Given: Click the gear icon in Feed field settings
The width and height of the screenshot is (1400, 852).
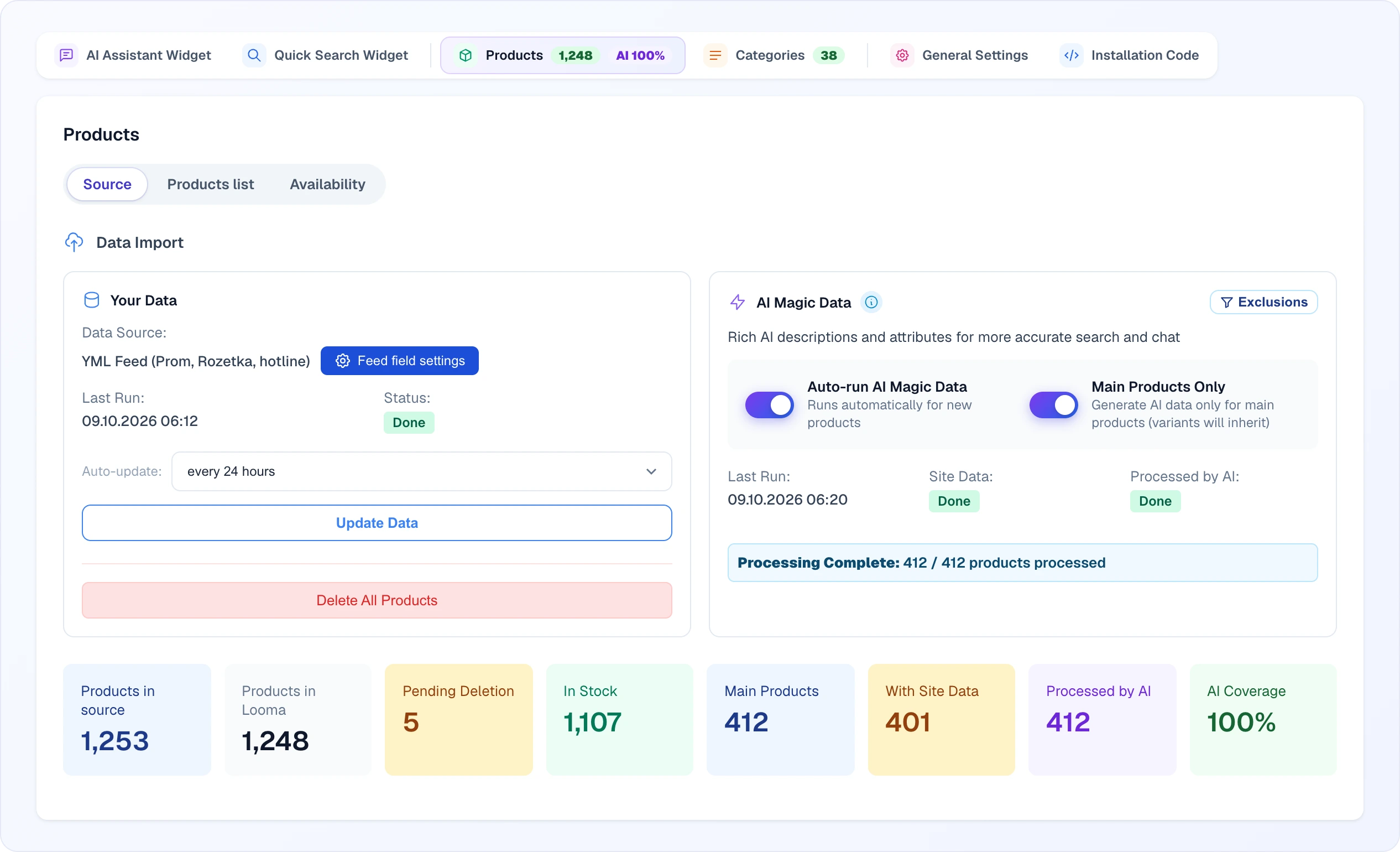Looking at the screenshot, I should click(343, 361).
